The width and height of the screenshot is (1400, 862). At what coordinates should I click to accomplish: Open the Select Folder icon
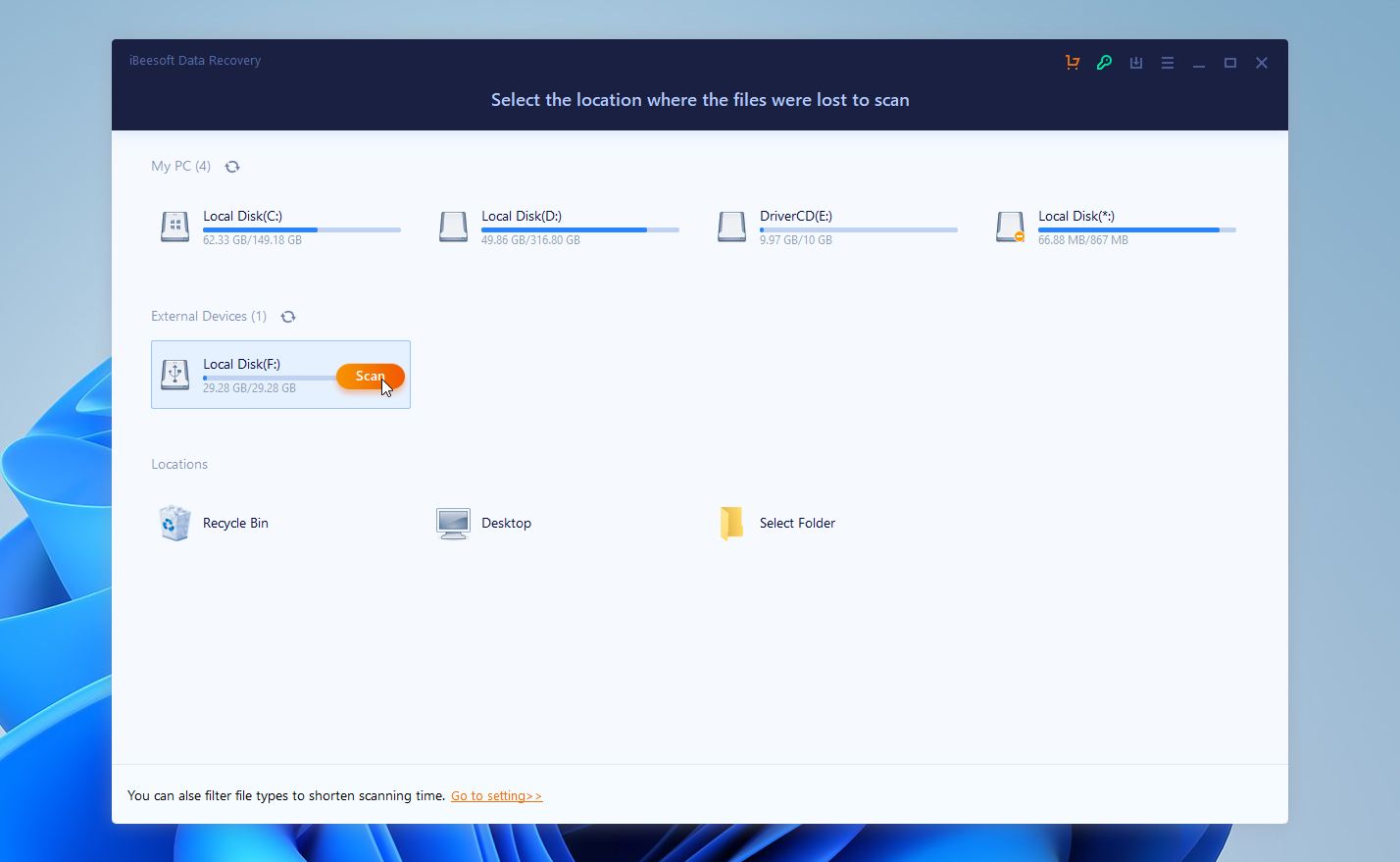(730, 523)
